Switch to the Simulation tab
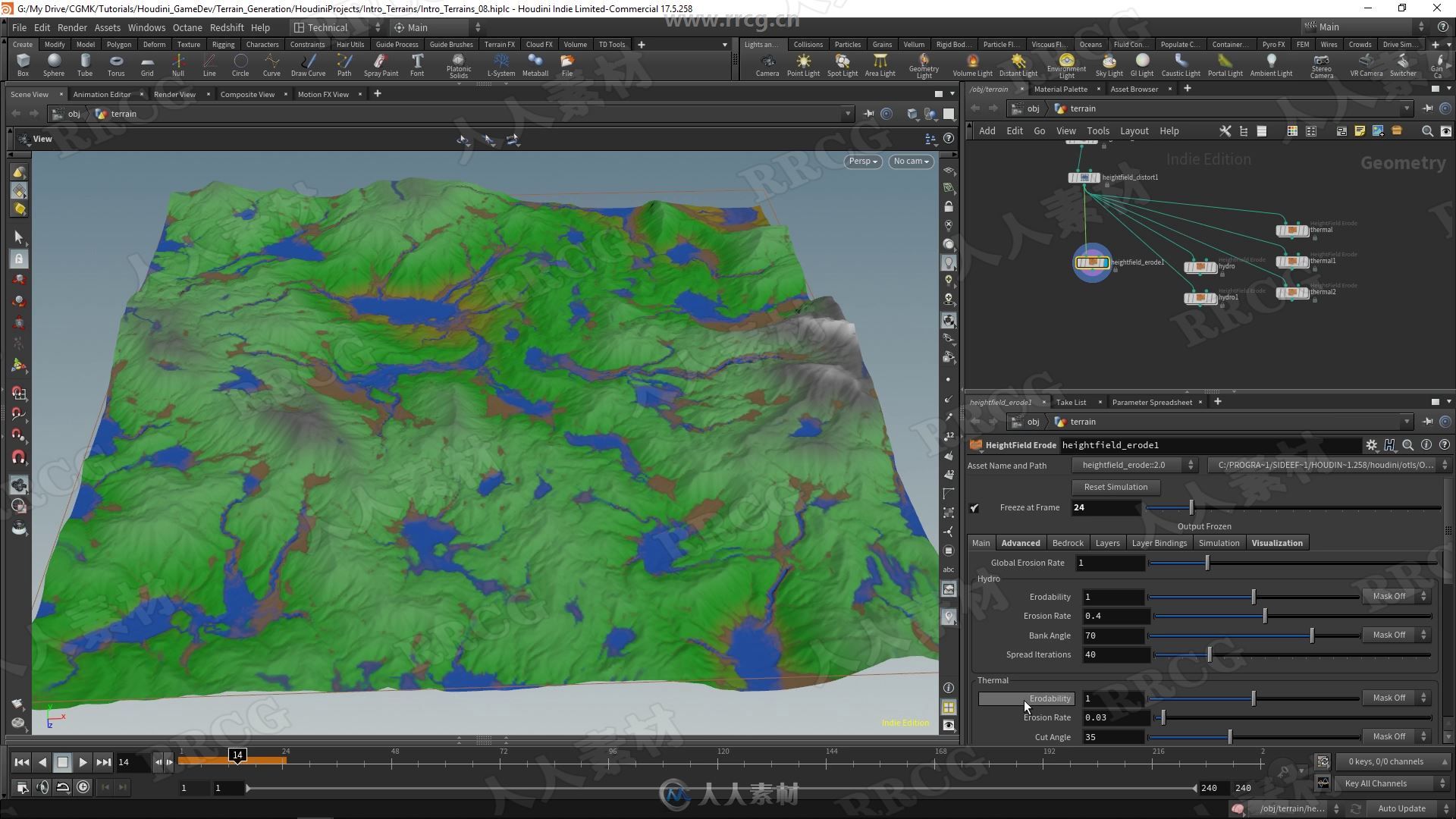1456x819 pixels. (1218, 543)
